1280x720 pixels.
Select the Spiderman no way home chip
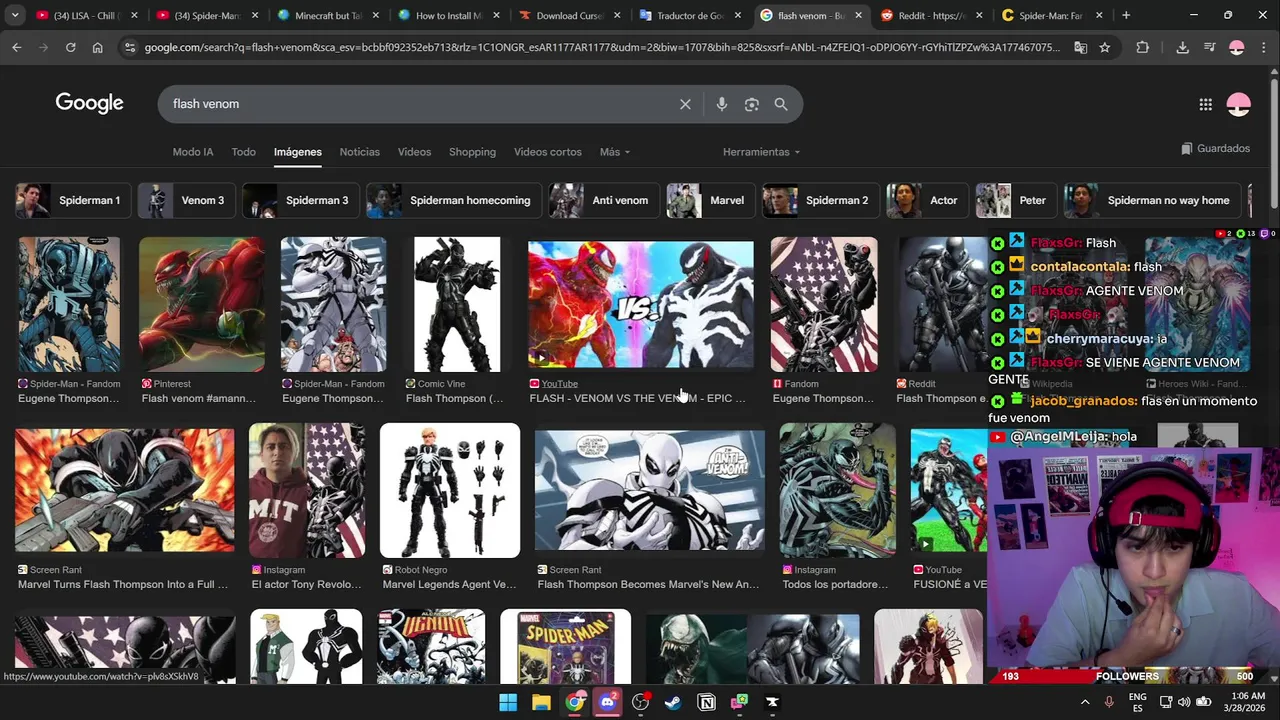1151,200
